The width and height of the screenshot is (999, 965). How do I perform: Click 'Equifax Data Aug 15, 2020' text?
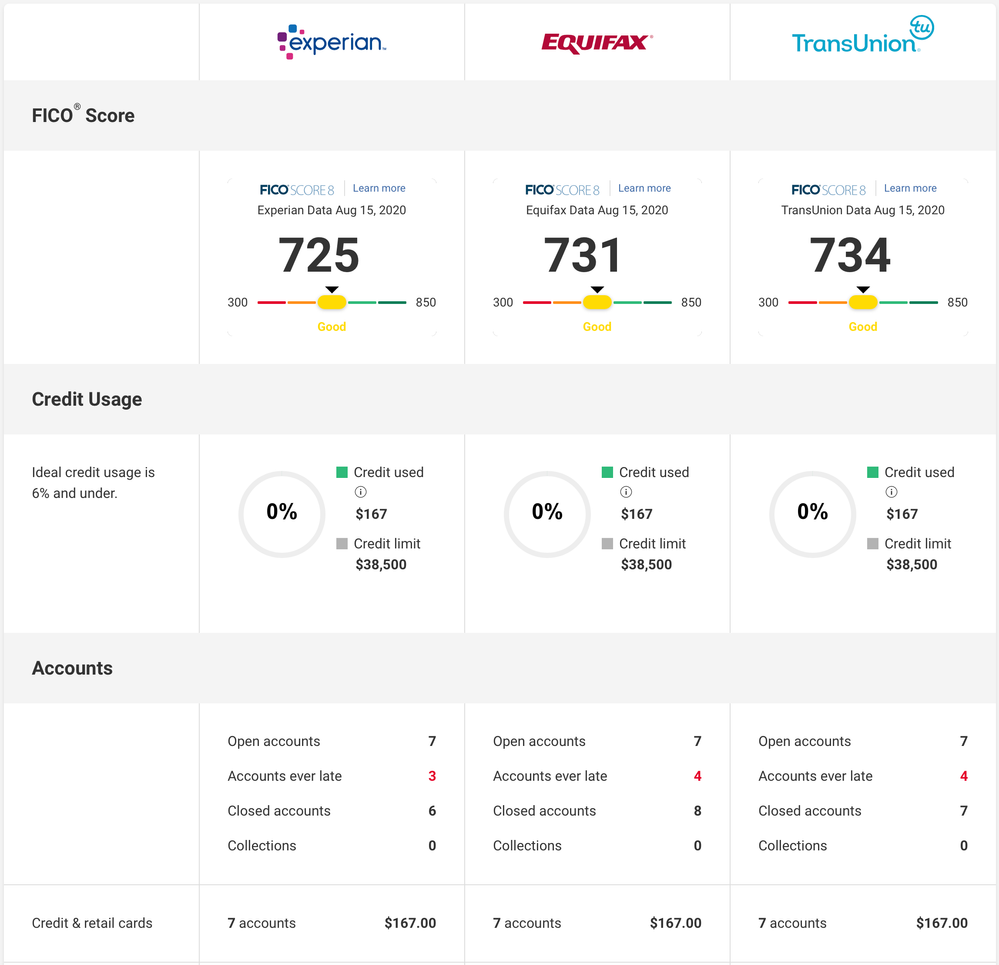pyautogui.click(x=597, y=210)
